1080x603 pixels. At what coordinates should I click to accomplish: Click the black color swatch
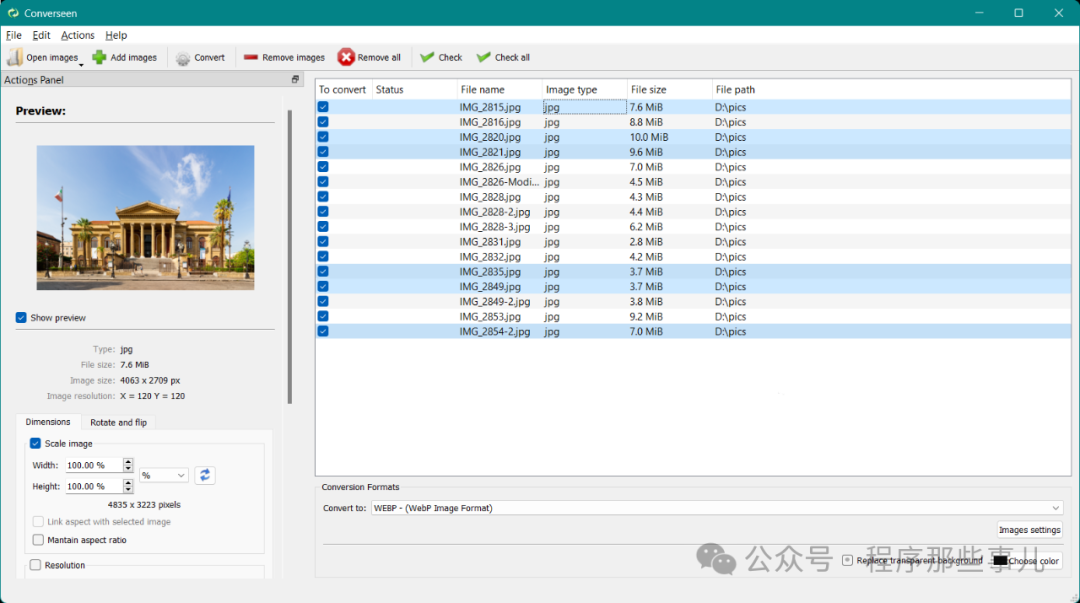pos(1000,561)
